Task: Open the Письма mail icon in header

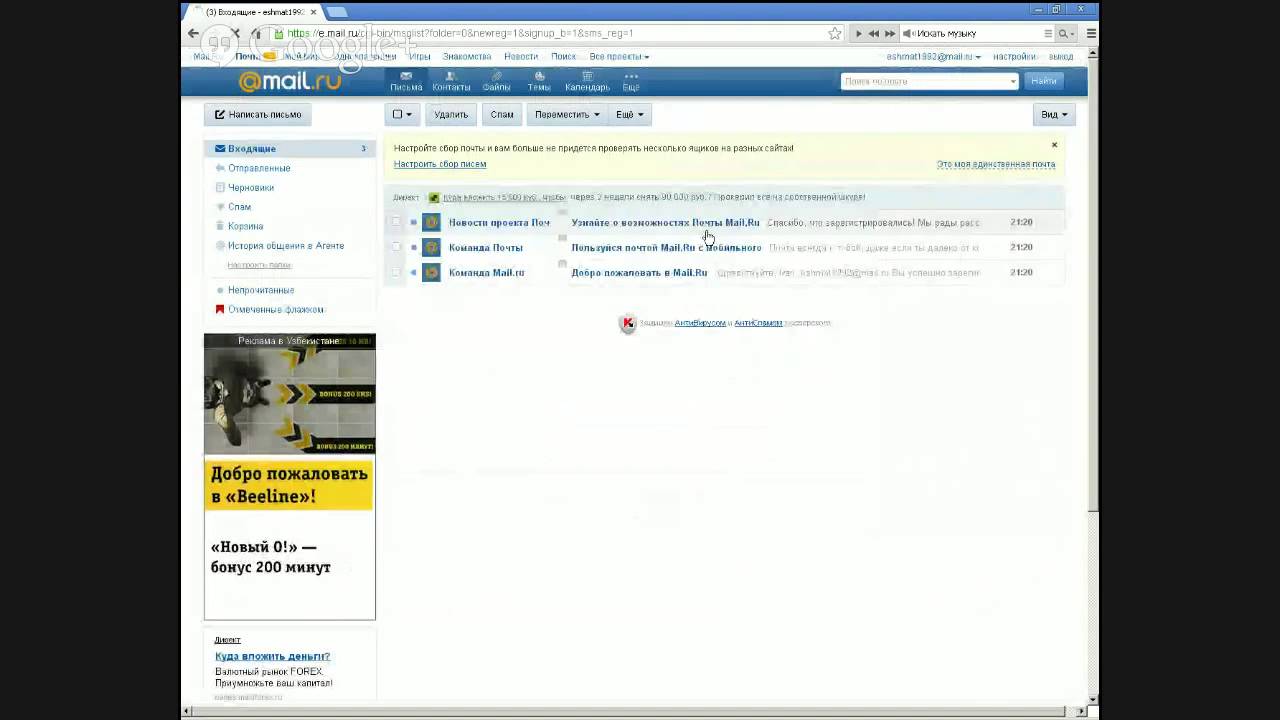Action: [x=406, y=81]
